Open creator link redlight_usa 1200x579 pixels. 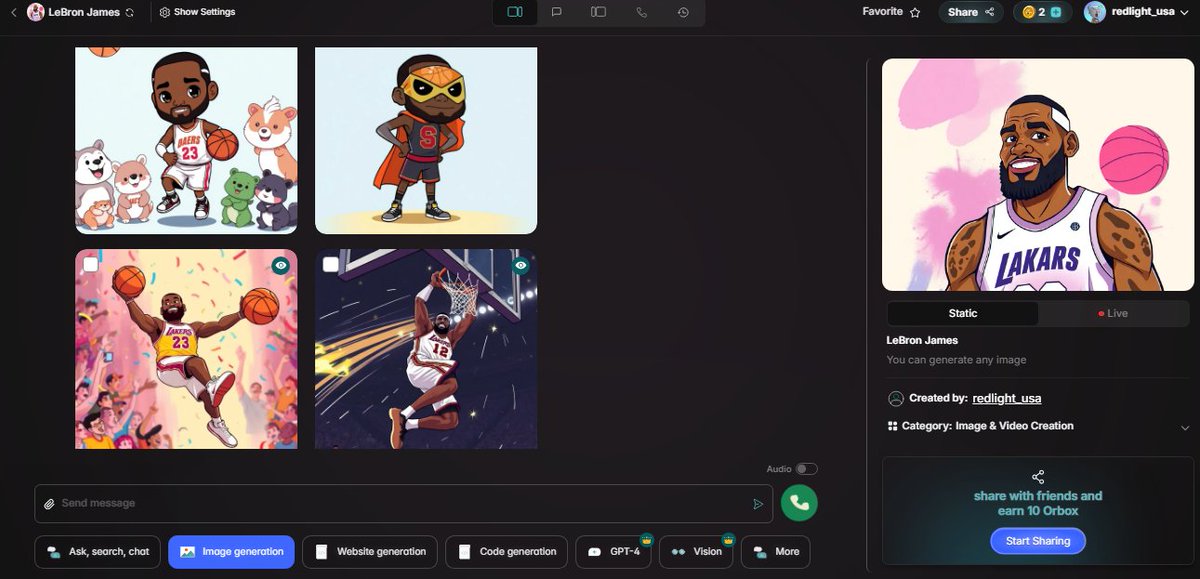point(1007,398)
